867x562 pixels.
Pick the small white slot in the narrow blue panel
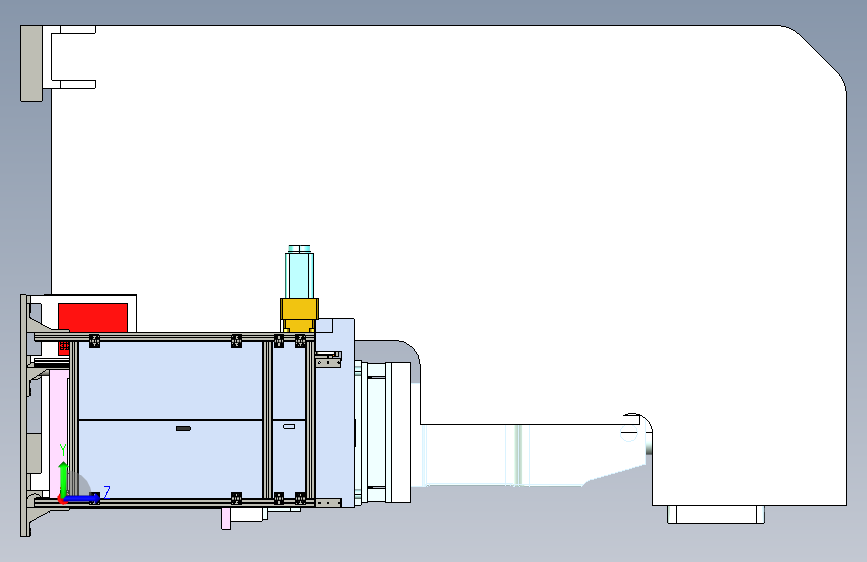pyautogui.click(x=289, y=426)
